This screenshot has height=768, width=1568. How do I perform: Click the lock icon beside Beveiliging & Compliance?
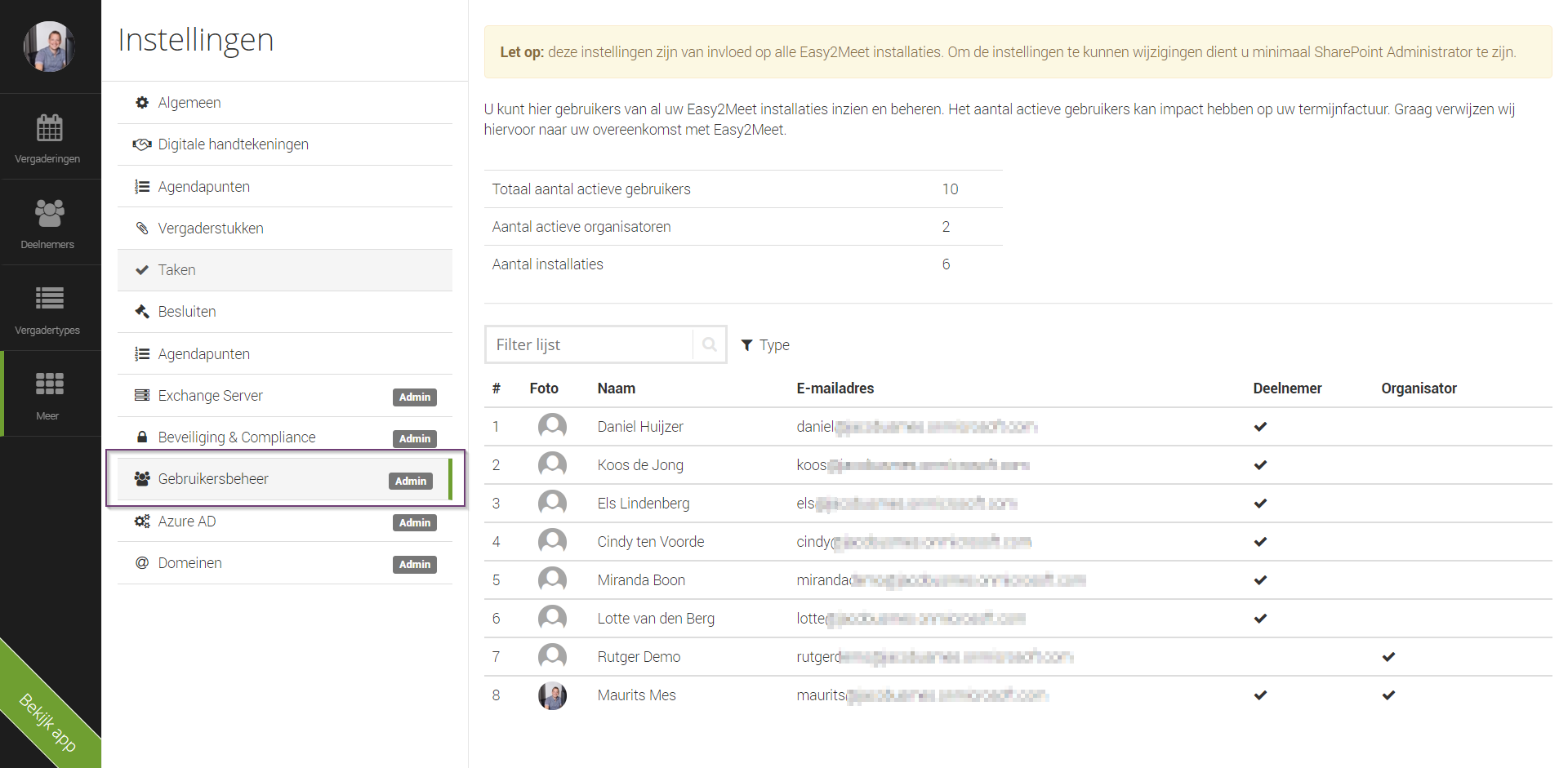tap(142, 437)
